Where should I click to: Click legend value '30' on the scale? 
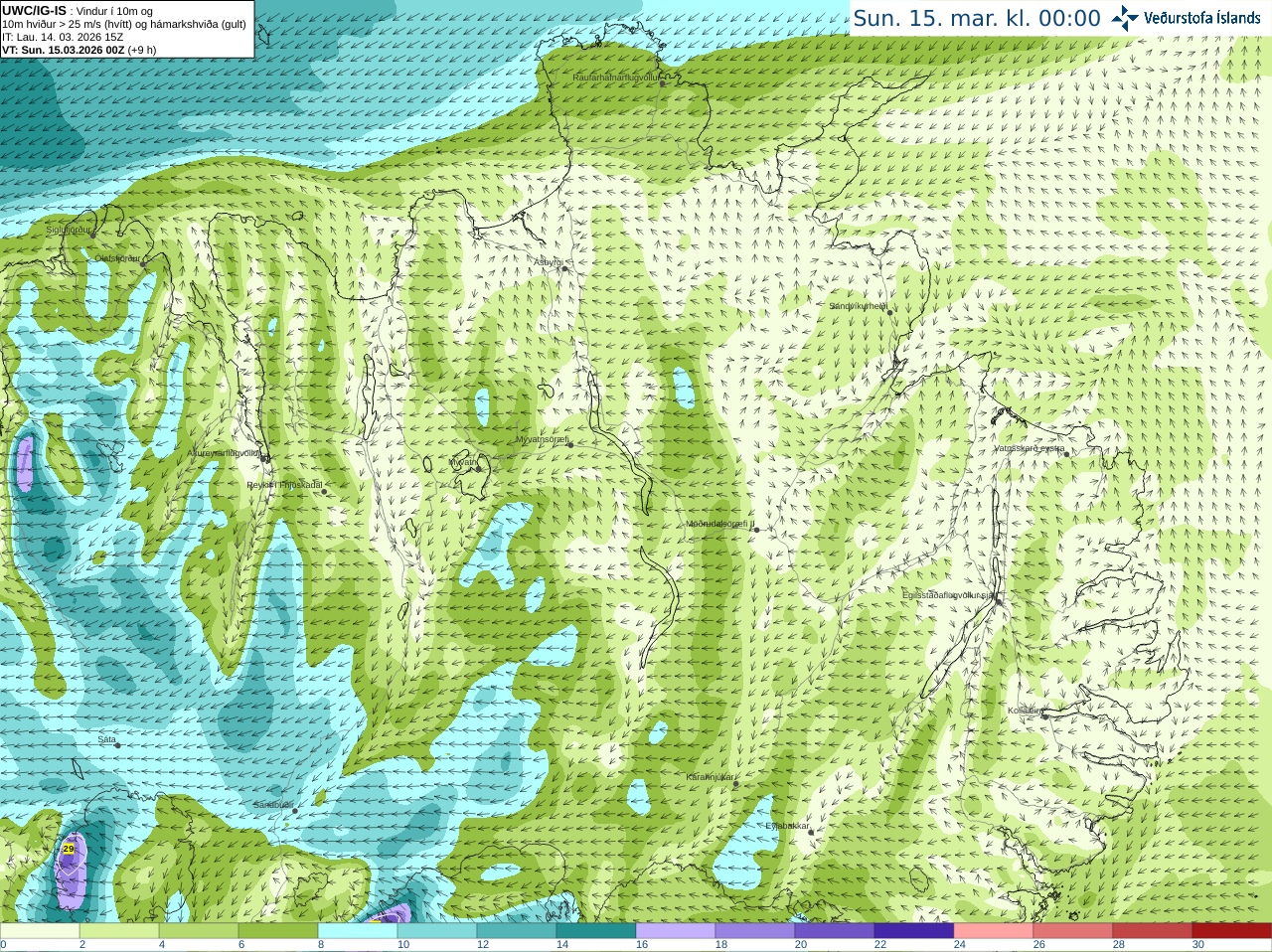1198,945
